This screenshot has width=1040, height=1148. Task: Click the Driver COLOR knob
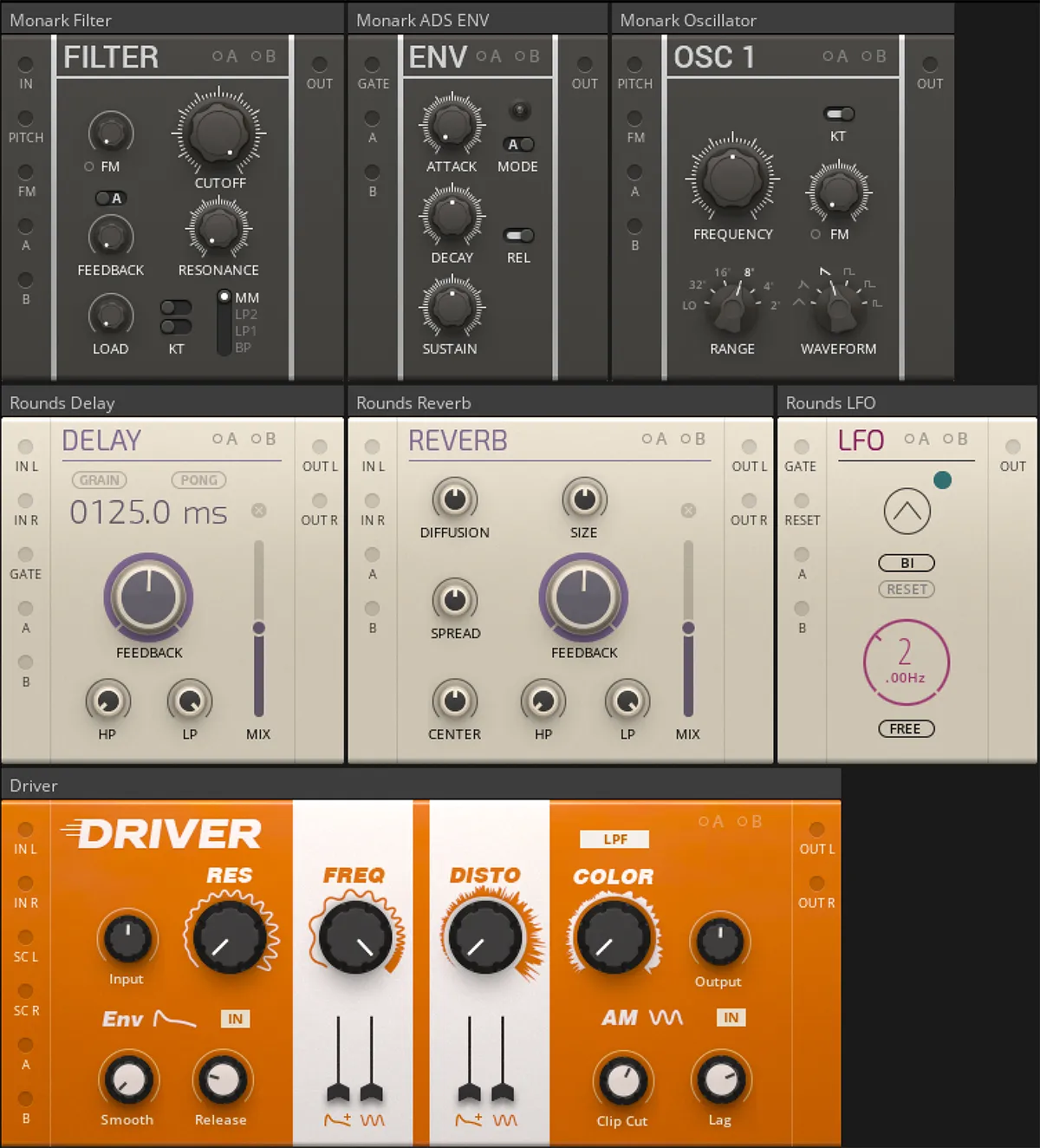tap(614, 936)
